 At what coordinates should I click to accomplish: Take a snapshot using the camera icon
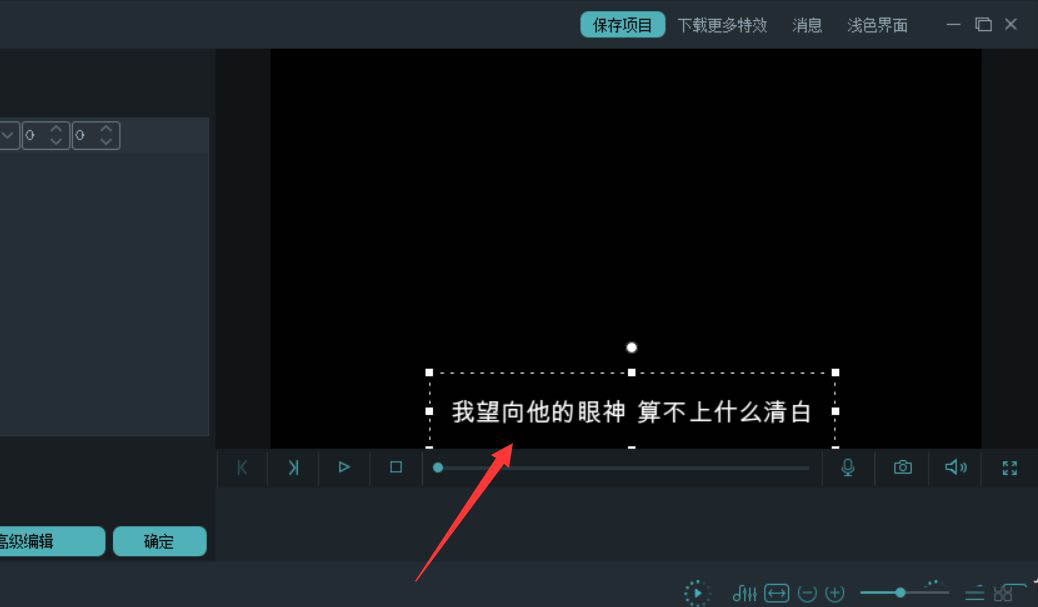tap(901, 467)
